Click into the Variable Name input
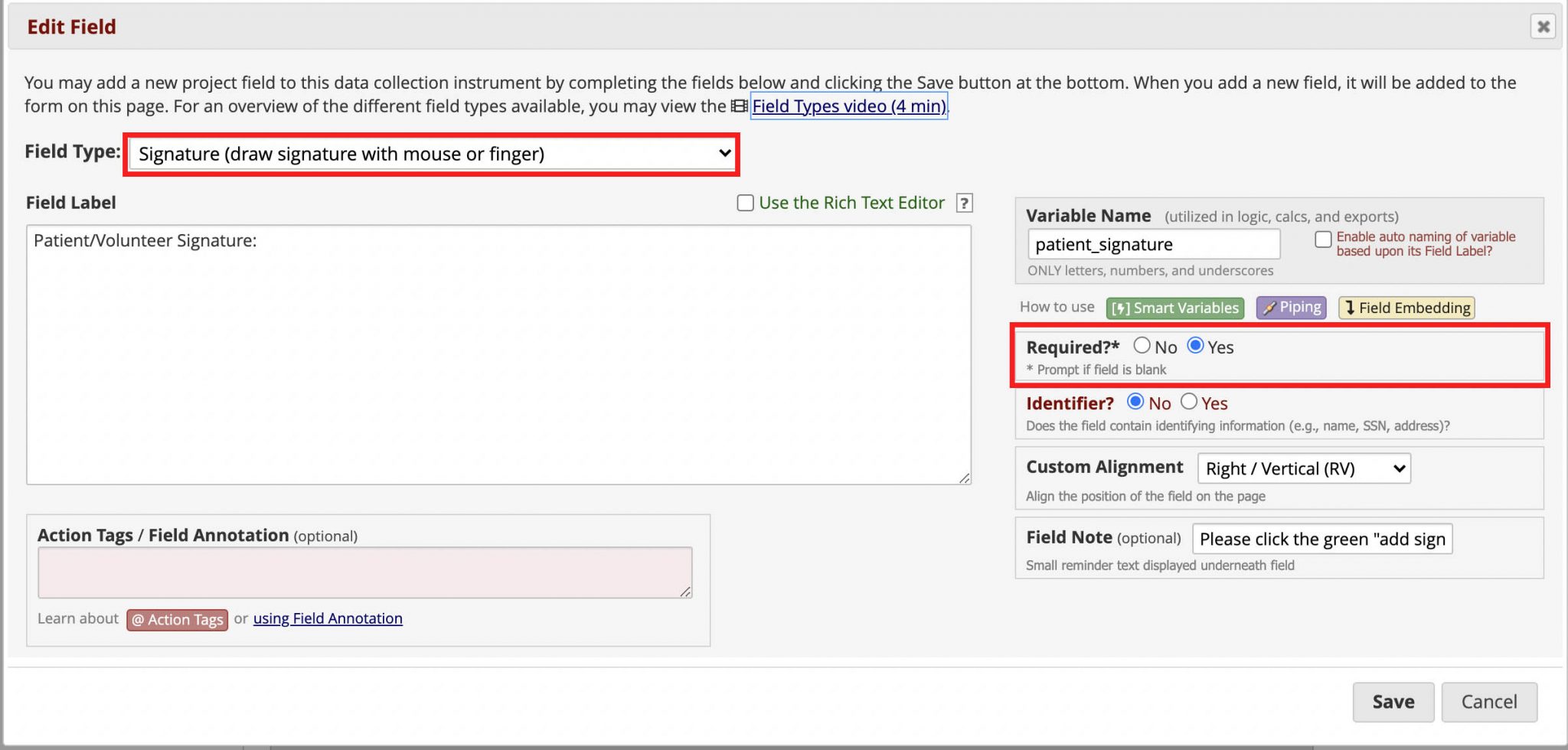 [1153, 244]
